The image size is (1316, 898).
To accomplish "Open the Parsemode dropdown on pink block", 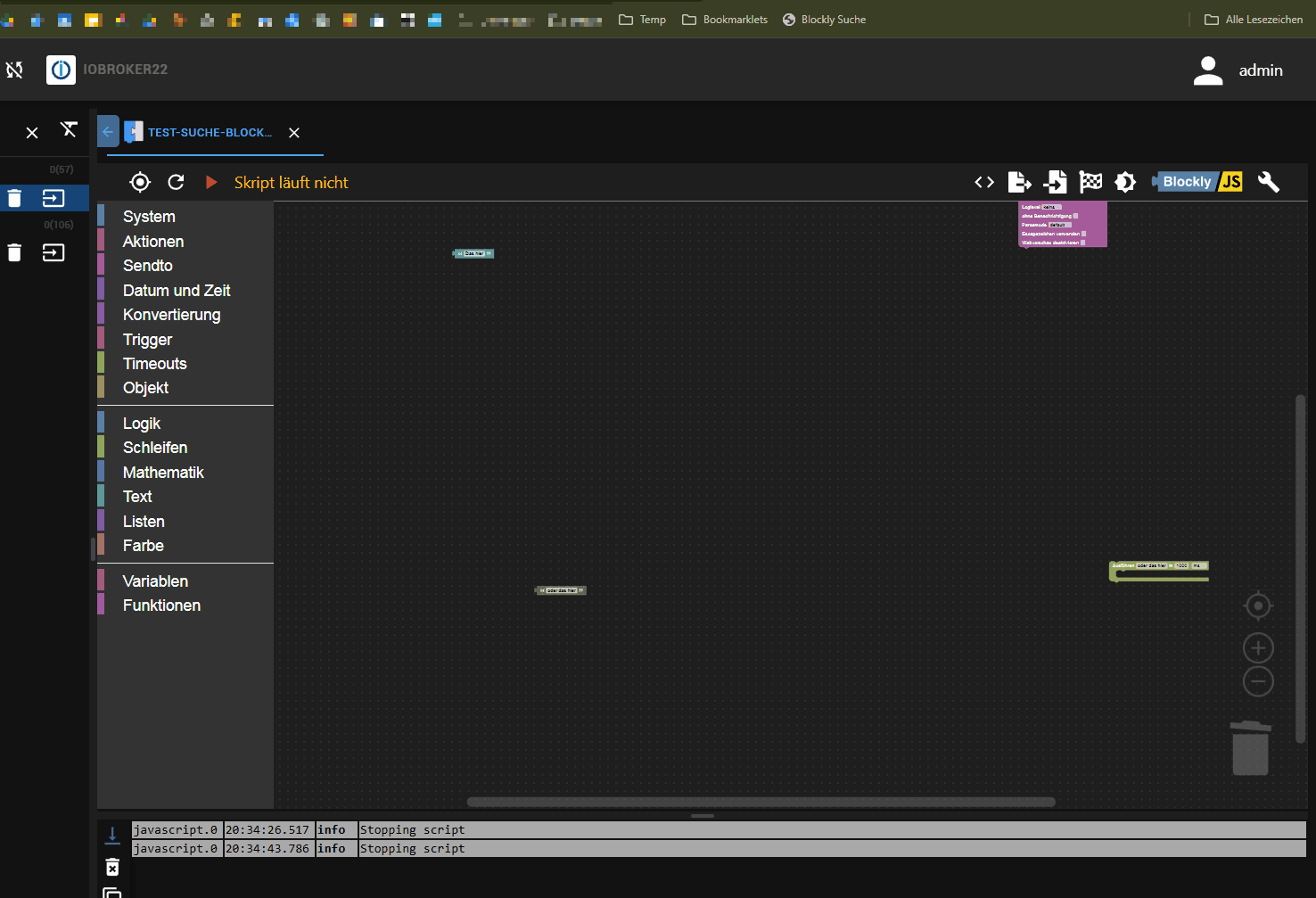I will click(1060, 225).
